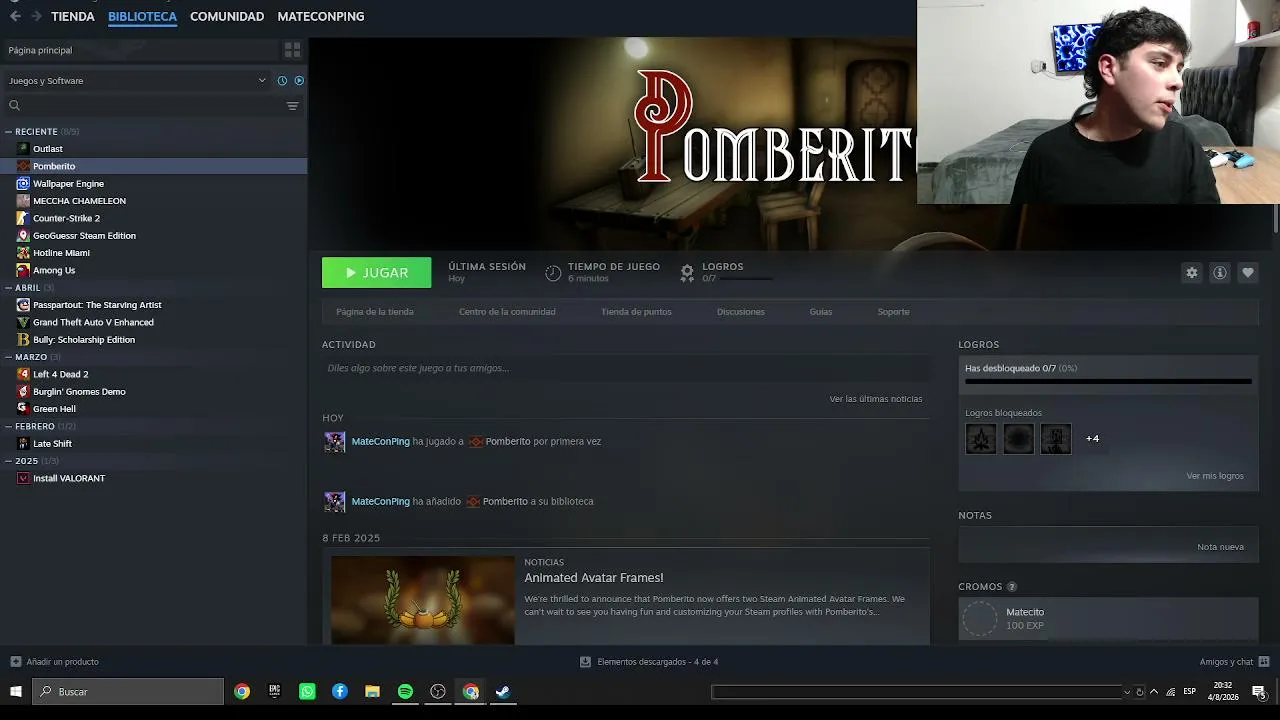Image resolution: width=1280 pixels, height=720 pixels.
Task: Open File Explorer from the taskbar
Action: [x=372, y=692]
